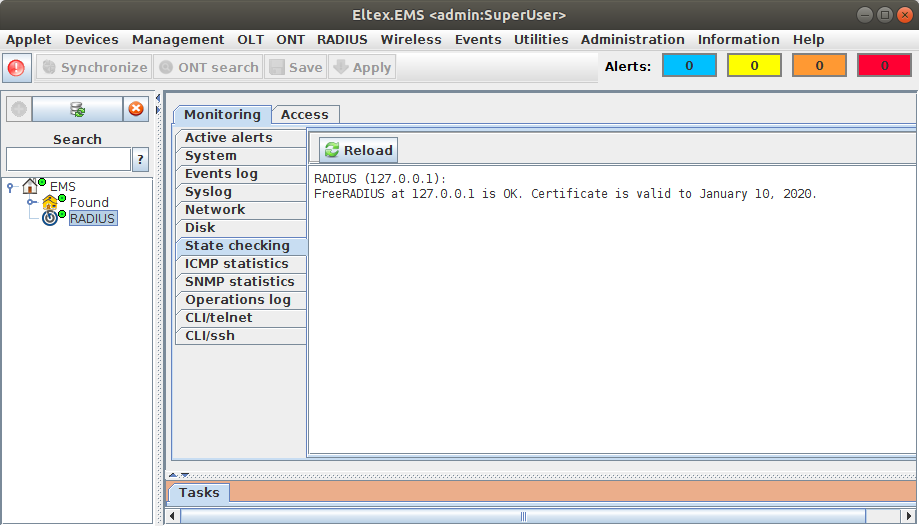Open the Wireless menu
Image resolution: width=919 pixels, height=526 pixels.
[x=411, y=39]
